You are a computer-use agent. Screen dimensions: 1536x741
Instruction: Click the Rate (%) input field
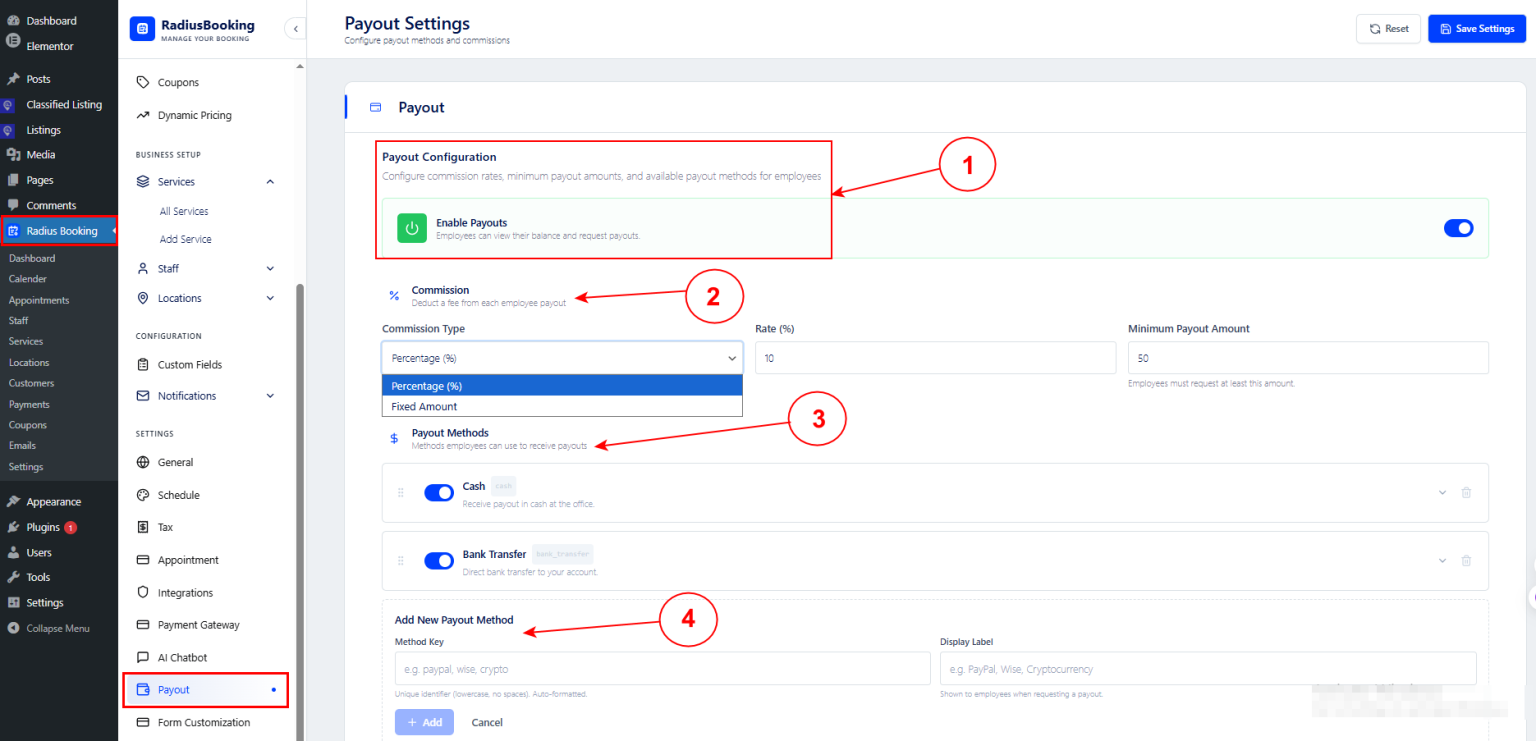935,357
